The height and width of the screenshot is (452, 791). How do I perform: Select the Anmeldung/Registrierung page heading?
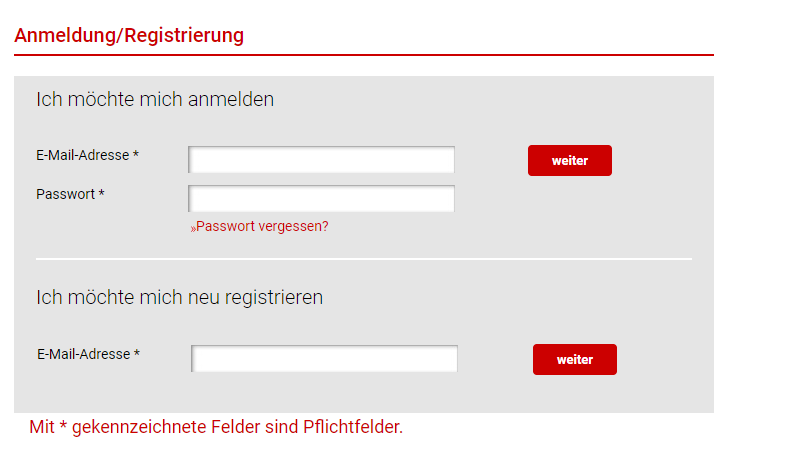pos(129,35)
